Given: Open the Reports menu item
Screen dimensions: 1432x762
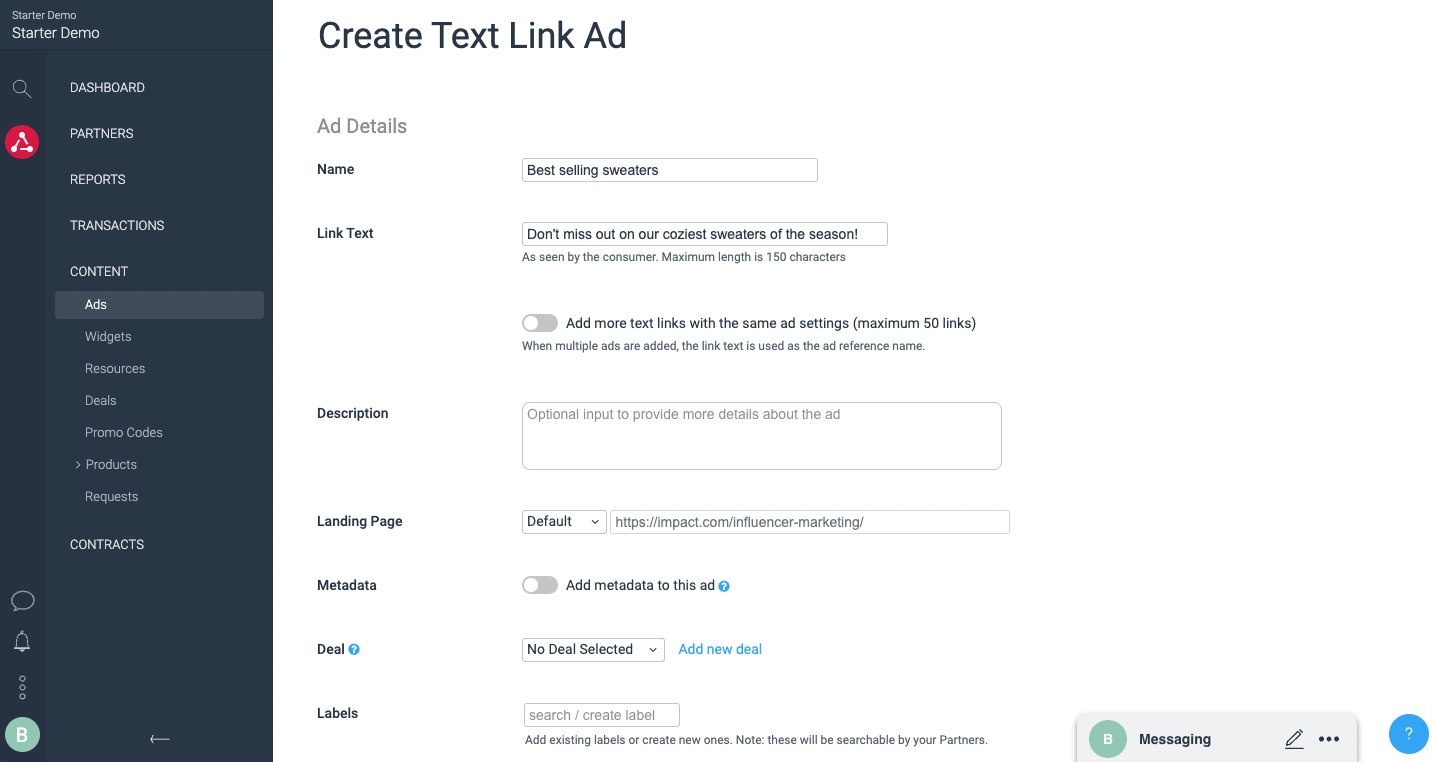Looking at the screenshot, I should click(x=97, y=179).
